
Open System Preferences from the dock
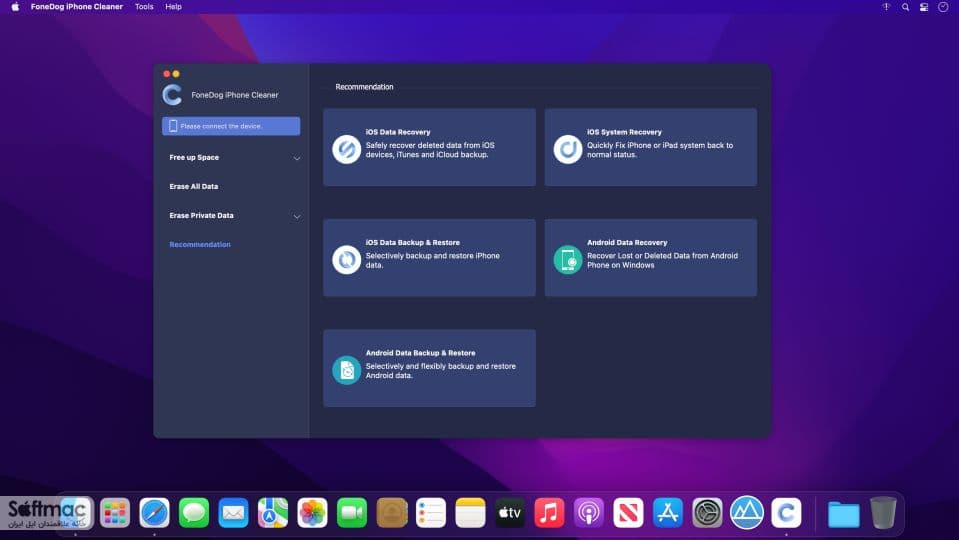[x=707, y=512]
